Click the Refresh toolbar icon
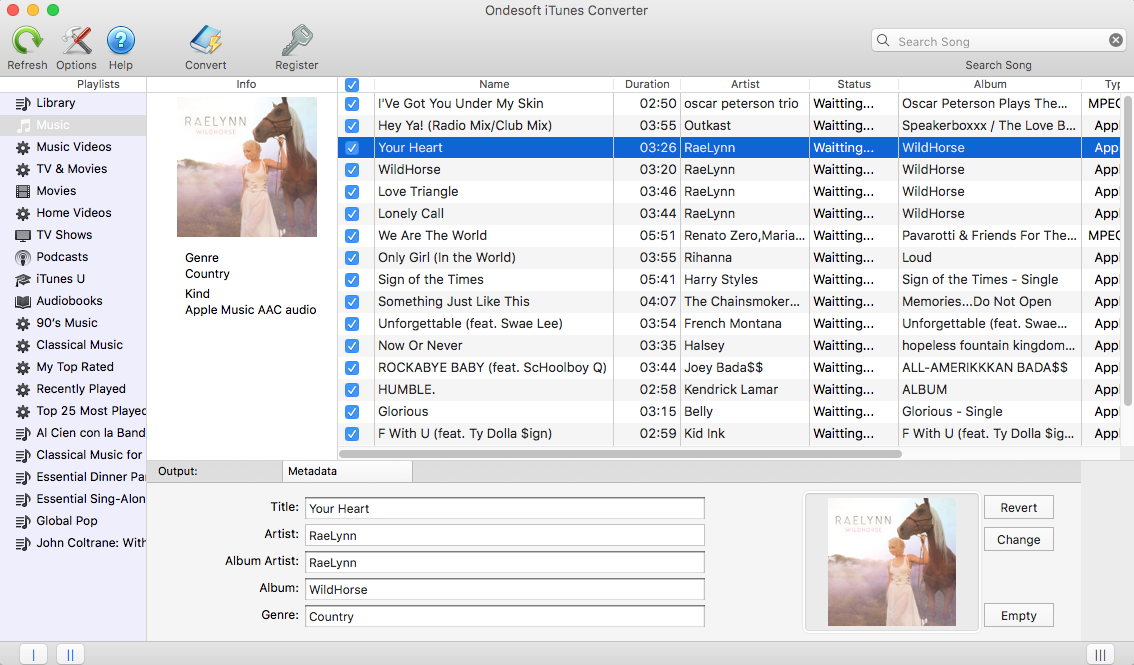 [27, 42]
